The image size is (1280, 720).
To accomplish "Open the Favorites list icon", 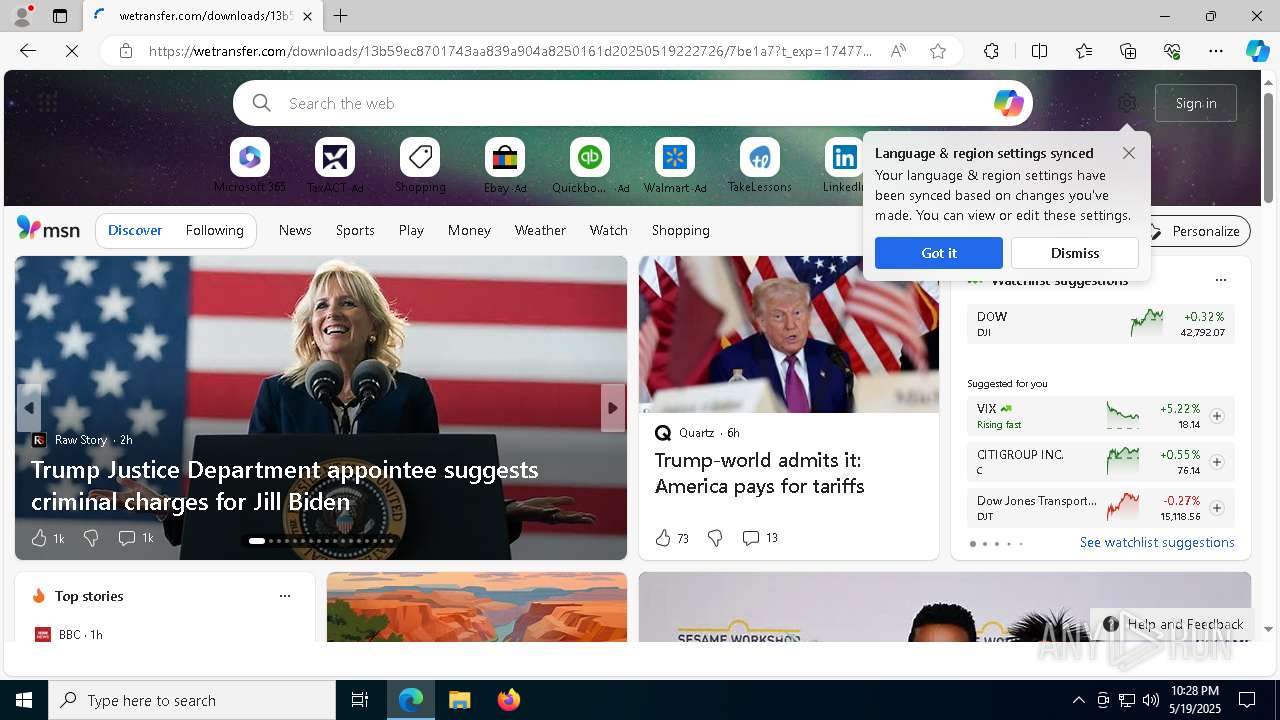I will tap(1084, 51).
